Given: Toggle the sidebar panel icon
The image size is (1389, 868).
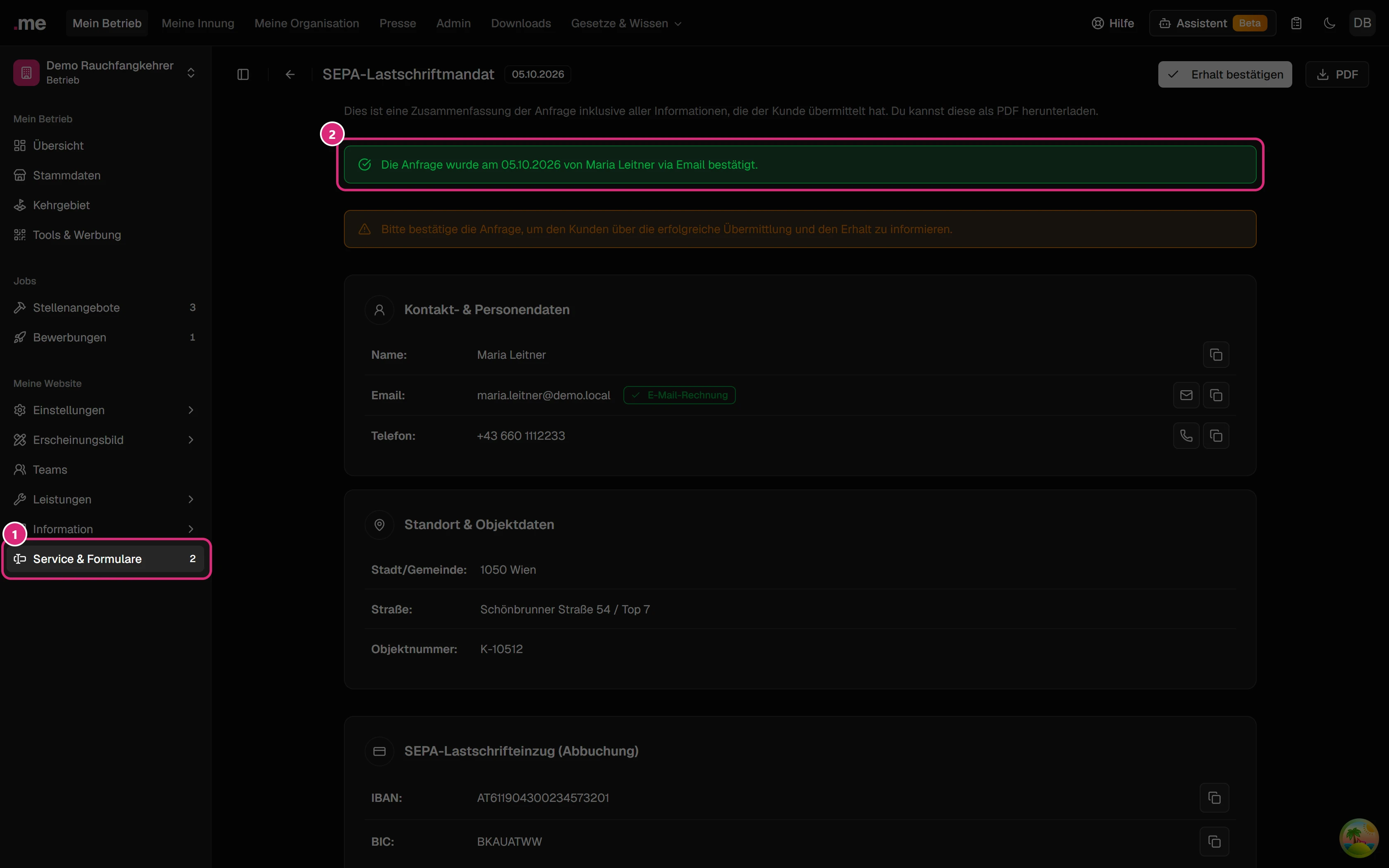Looking at the screenshot, I should point(243,75).
